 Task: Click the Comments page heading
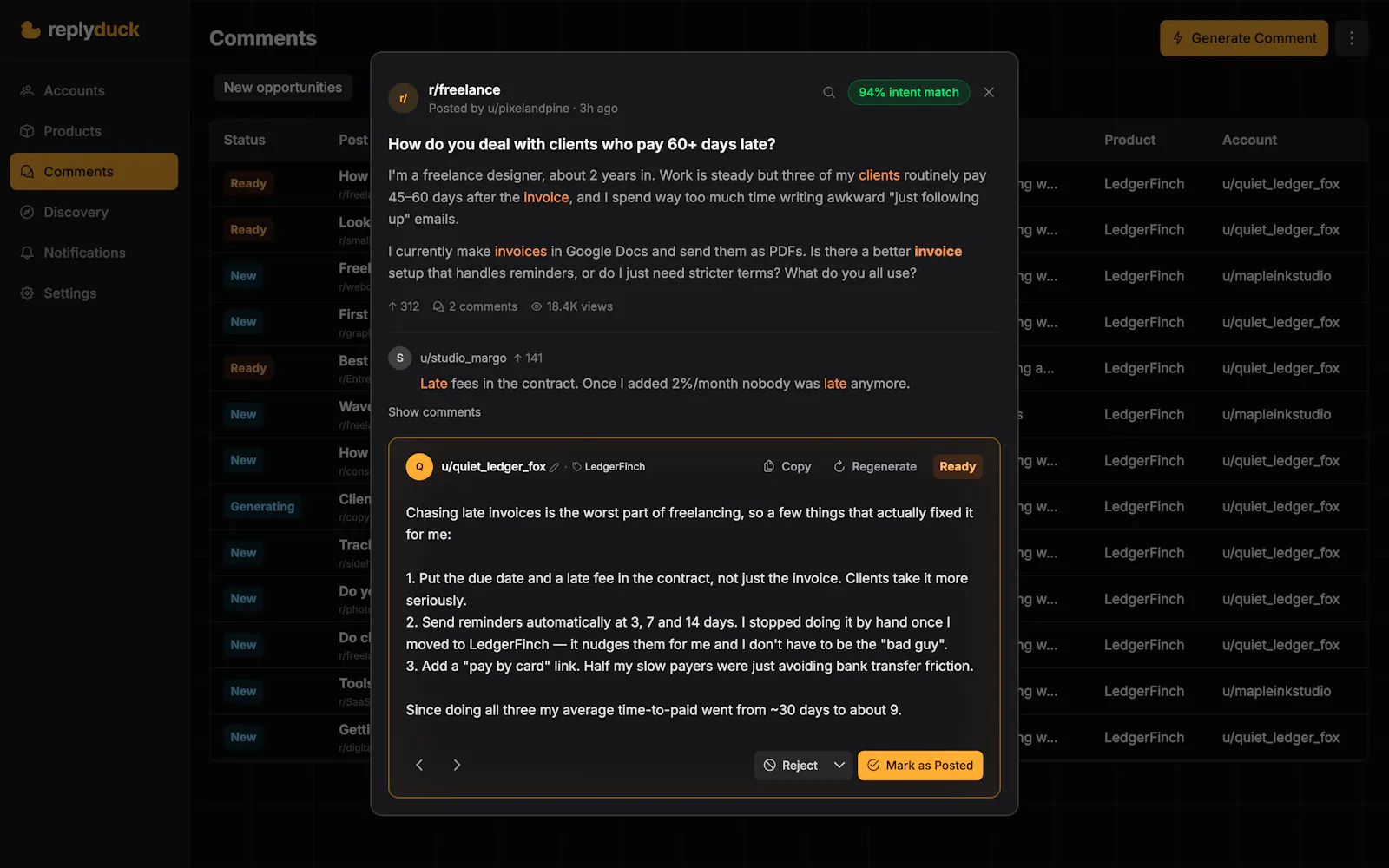click(263, 38)
